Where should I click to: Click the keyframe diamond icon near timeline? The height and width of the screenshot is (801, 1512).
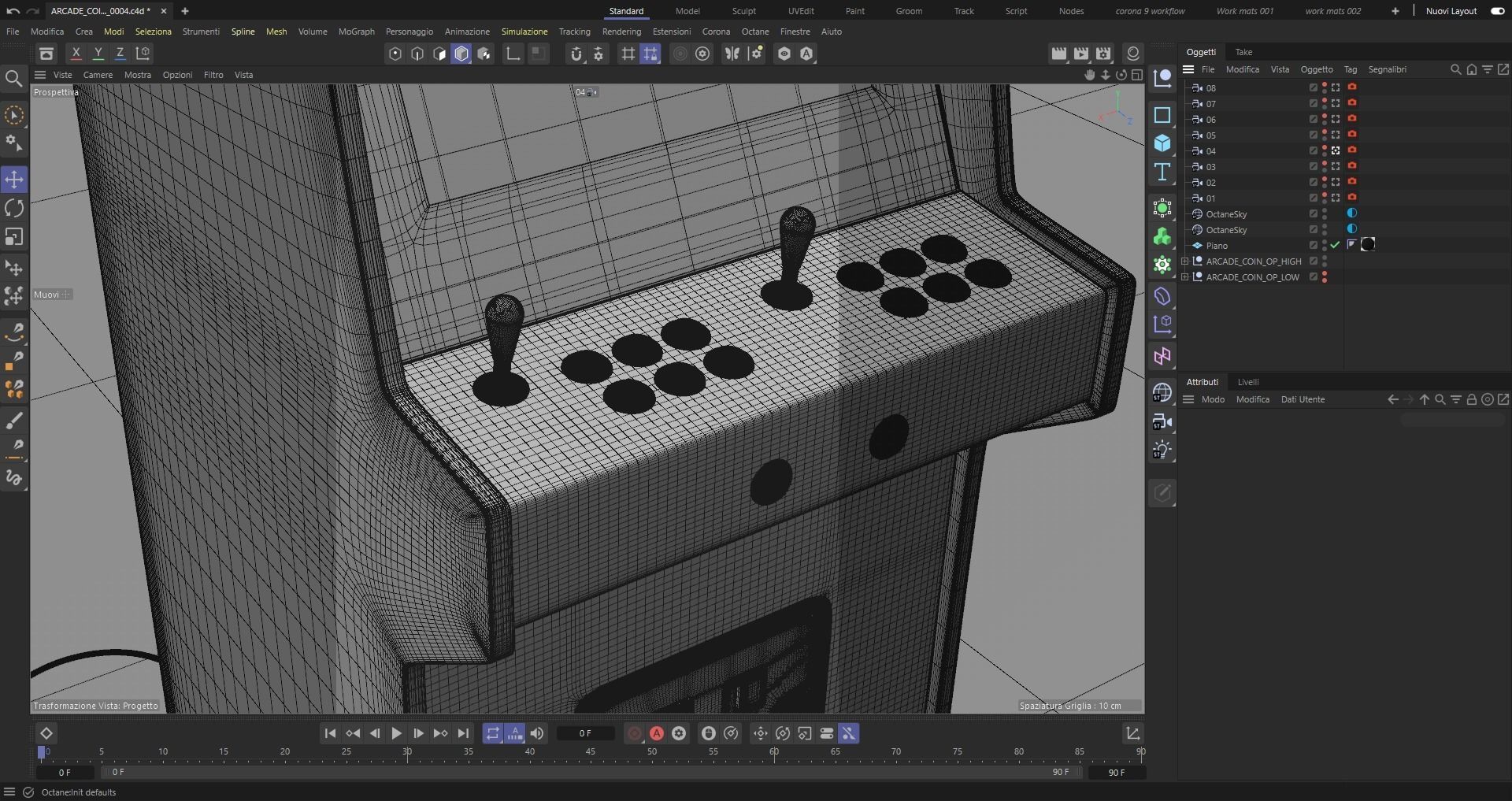pos(46,733)
